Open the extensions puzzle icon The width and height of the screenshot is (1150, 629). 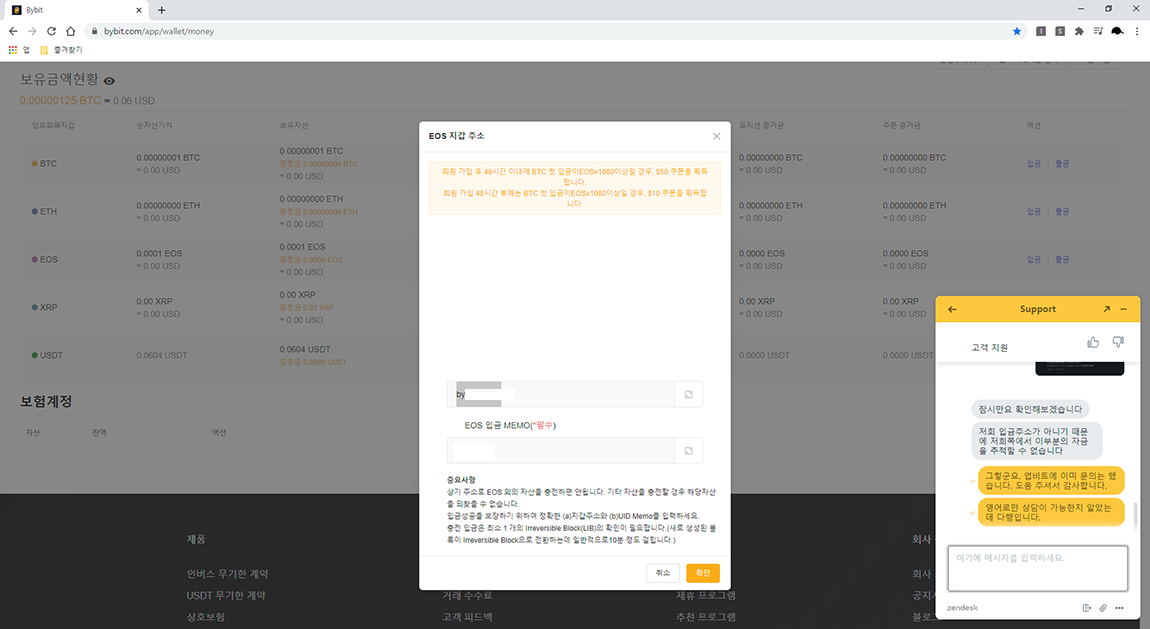coord(1079,31)
